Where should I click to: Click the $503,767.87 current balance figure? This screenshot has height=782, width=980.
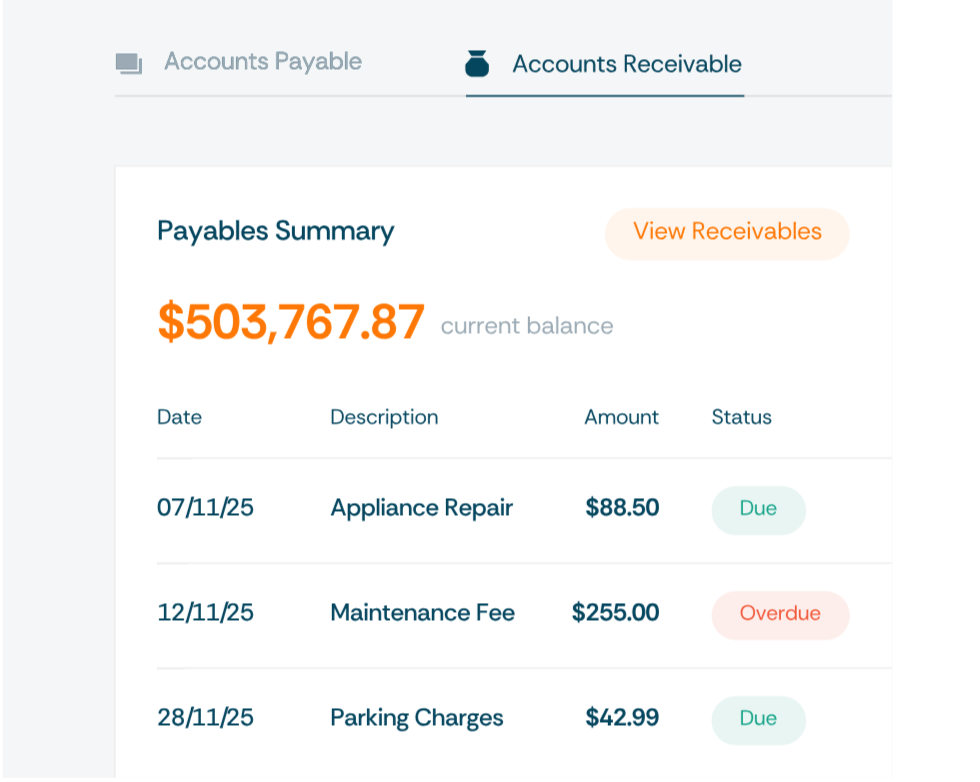point(291,323)
